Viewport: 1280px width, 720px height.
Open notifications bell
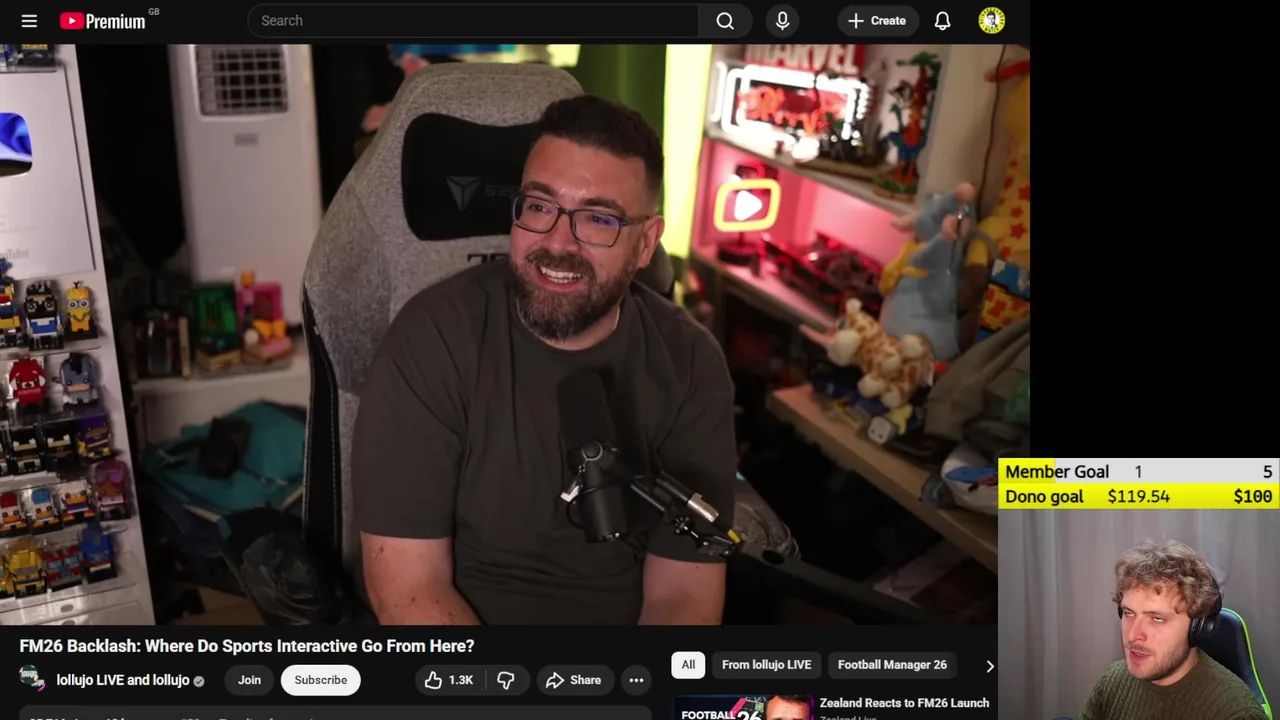point(942,20)
